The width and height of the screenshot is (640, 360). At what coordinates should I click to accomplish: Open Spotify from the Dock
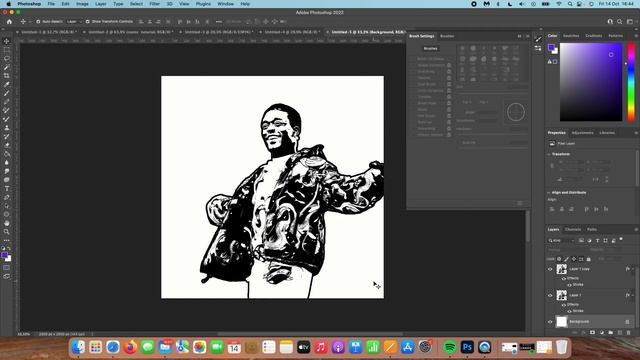(x=450, y=347)
